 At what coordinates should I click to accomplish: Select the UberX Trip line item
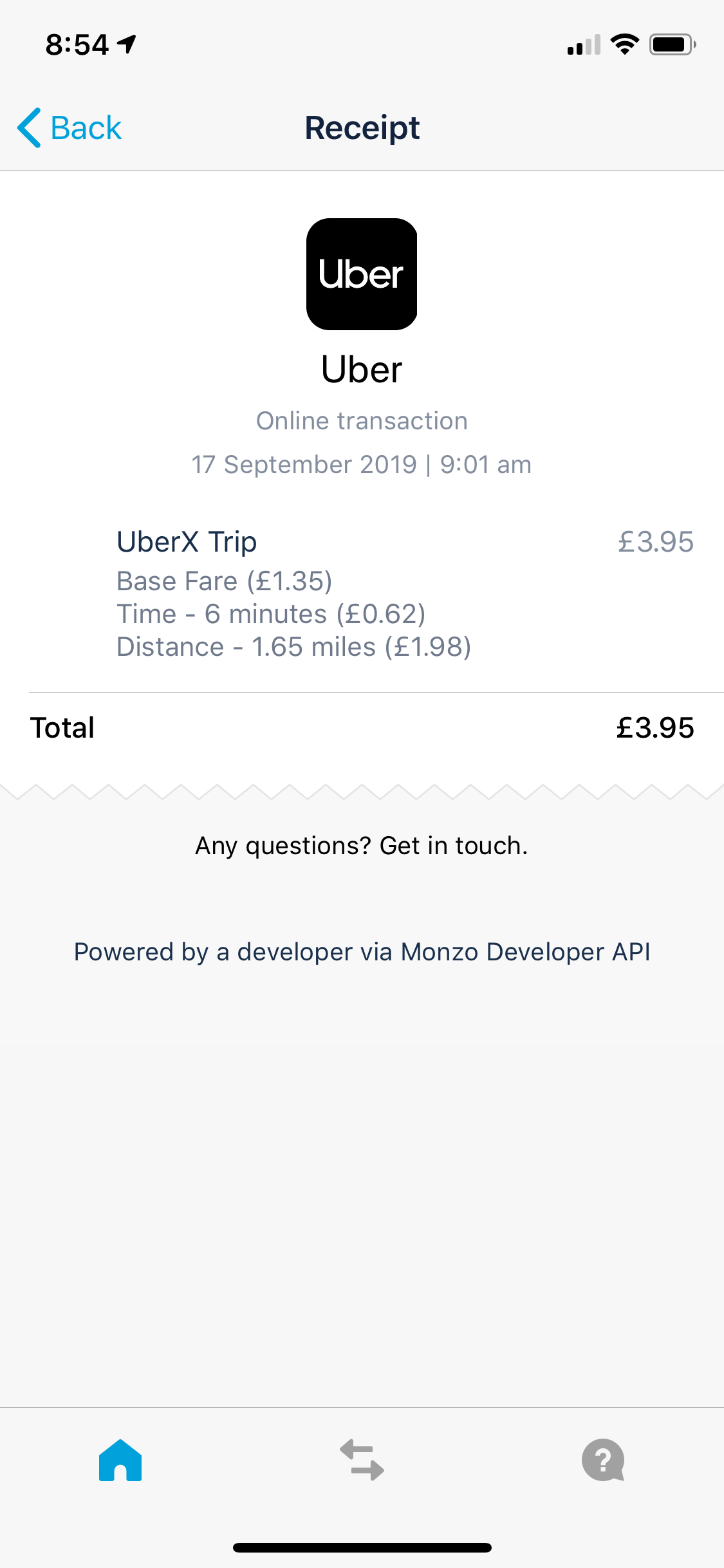(x=187, y=542)
